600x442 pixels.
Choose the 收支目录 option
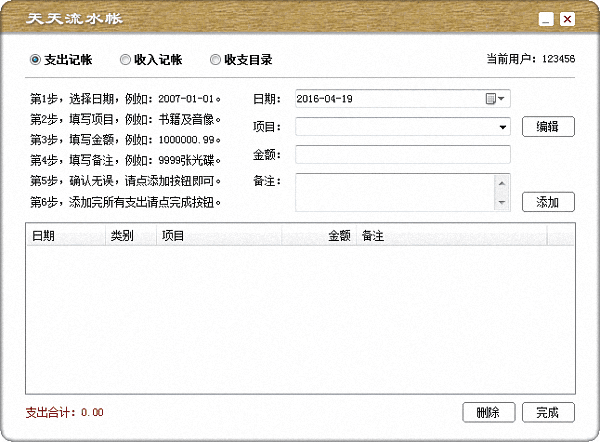coord(215,60)
